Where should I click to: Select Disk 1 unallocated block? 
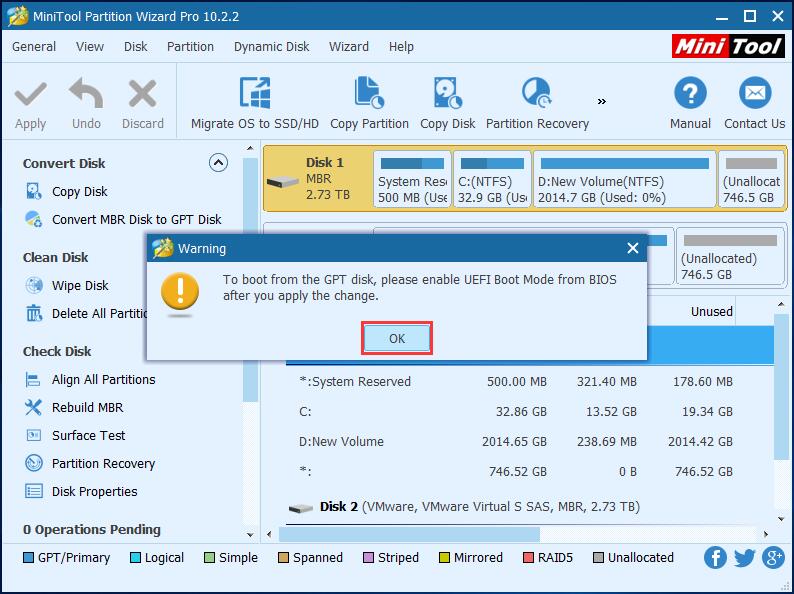pos(751,179)
